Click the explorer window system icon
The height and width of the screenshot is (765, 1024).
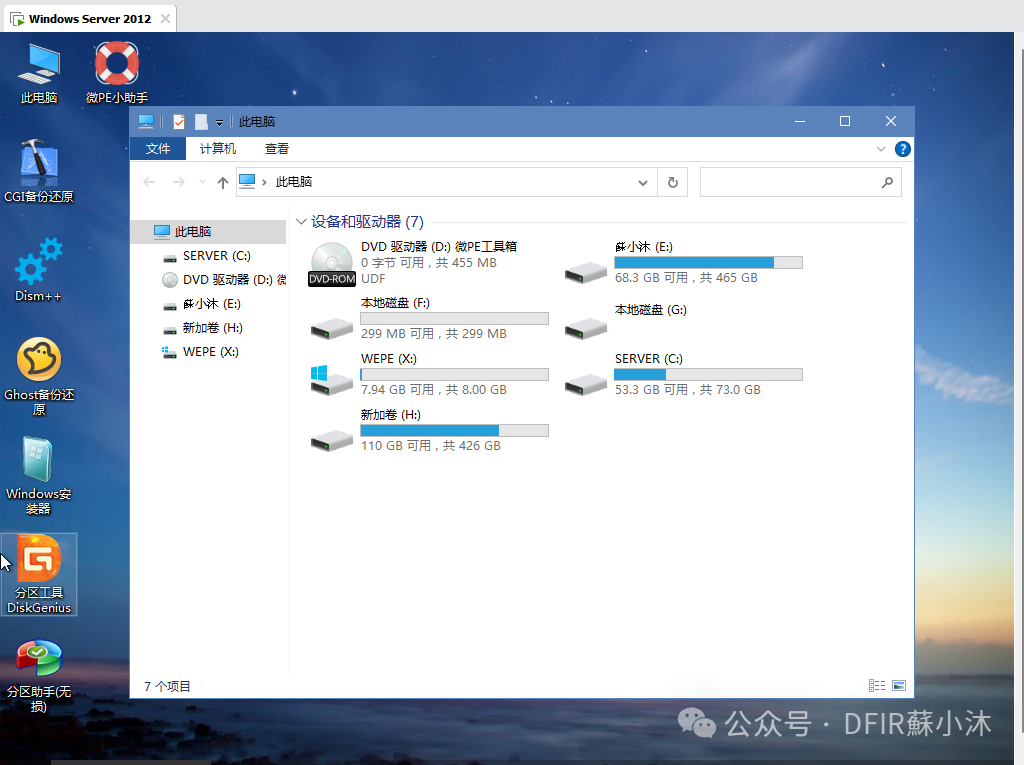[146, 122]
